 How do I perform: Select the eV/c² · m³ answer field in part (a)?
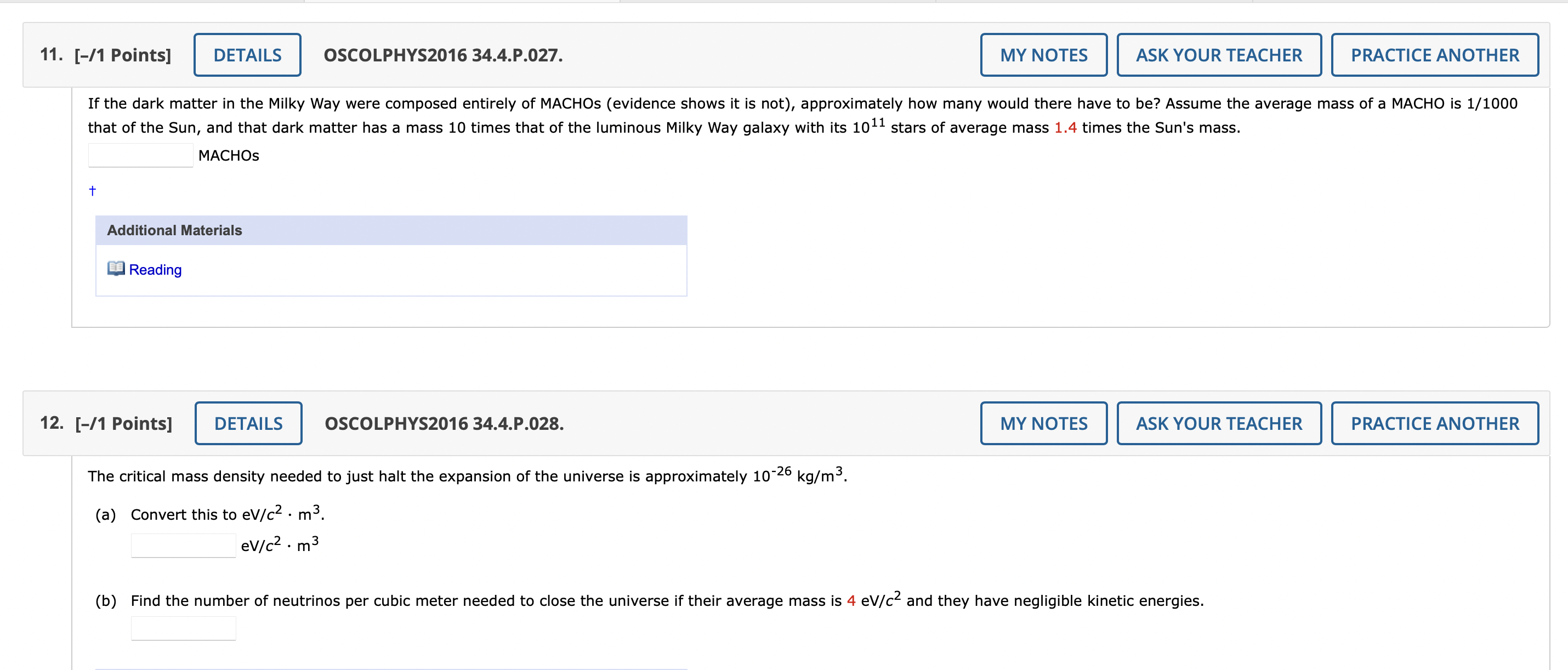pos(183,544)
